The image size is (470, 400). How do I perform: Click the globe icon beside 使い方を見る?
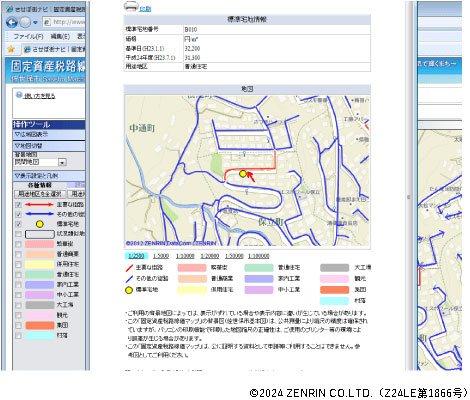[19, 95]
